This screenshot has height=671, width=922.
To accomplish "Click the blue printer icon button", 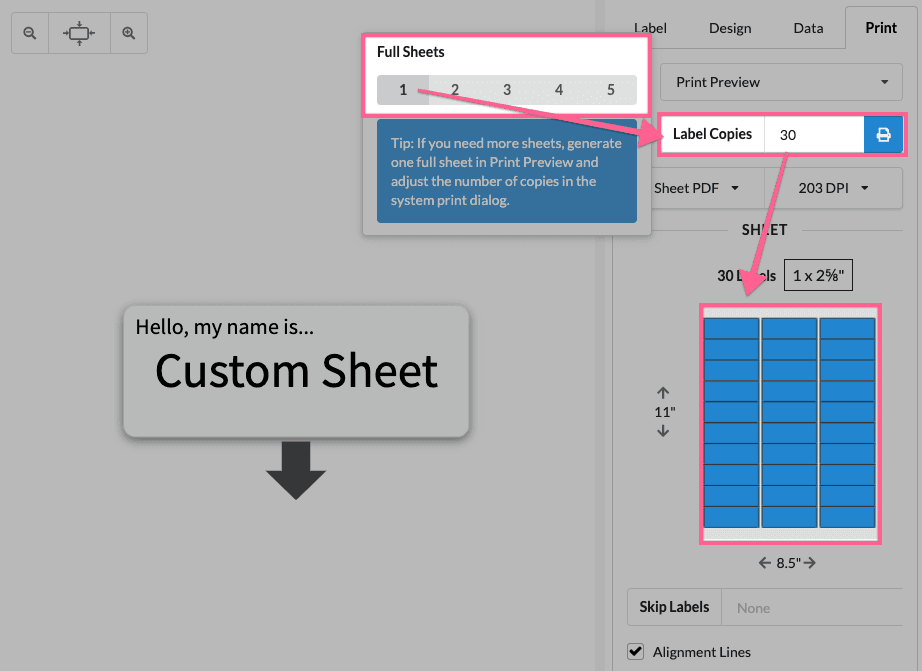I will tap(883, 135).
